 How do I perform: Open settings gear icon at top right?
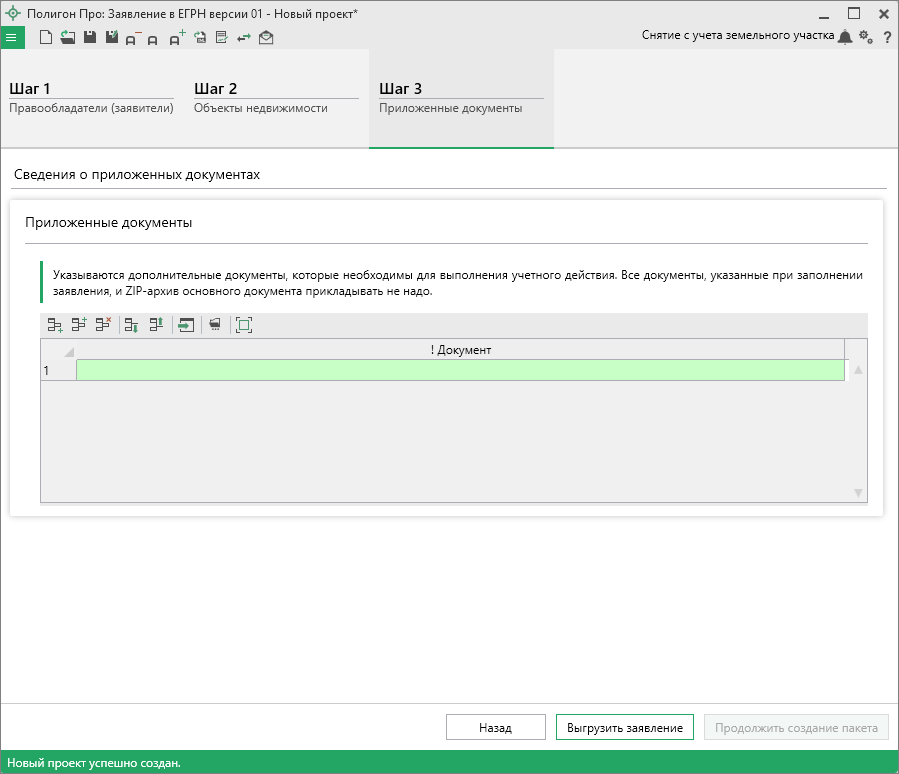(x=866, y=37)
